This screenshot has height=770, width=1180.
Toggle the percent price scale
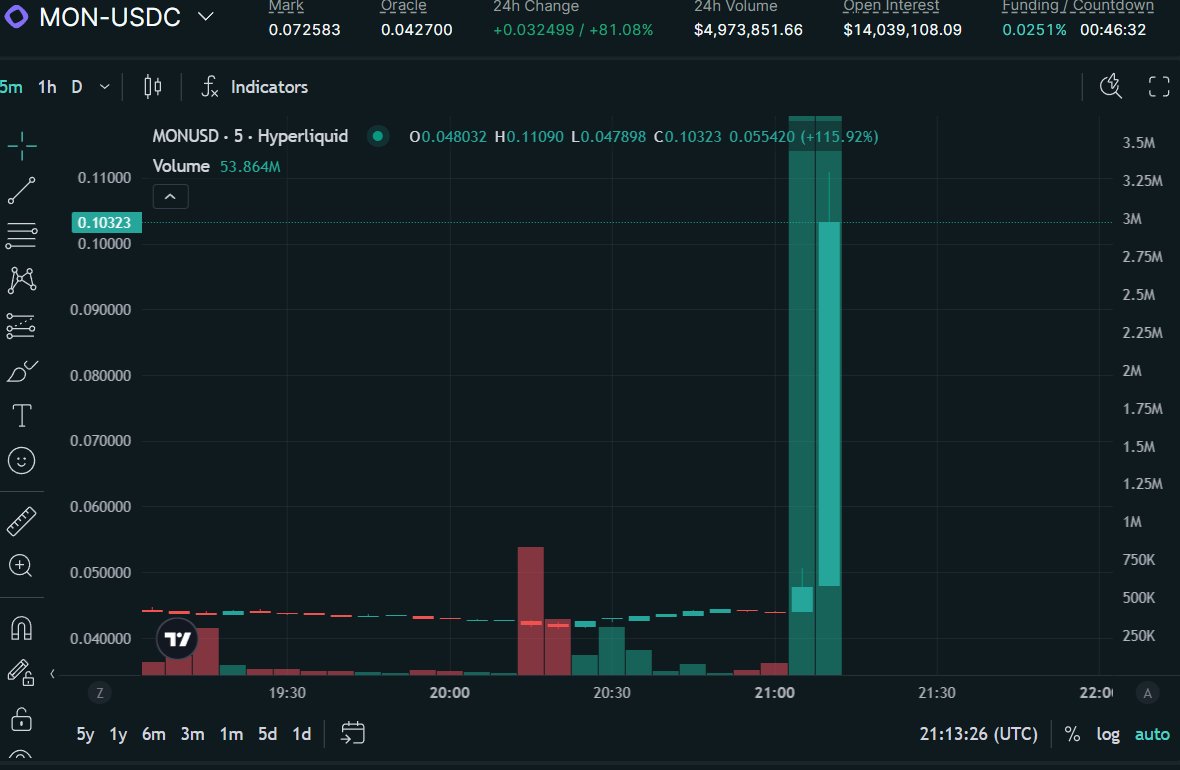tap(1072, 734)
